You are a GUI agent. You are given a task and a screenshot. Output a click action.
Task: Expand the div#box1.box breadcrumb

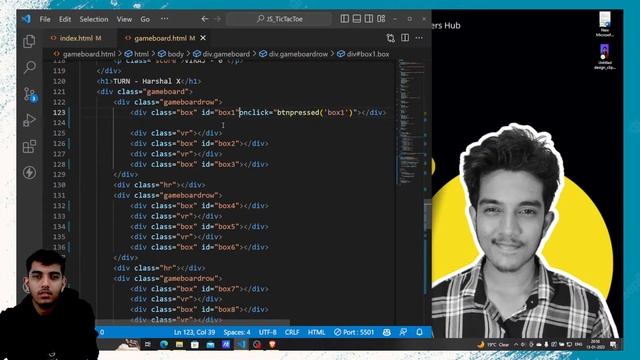[363, 54]
